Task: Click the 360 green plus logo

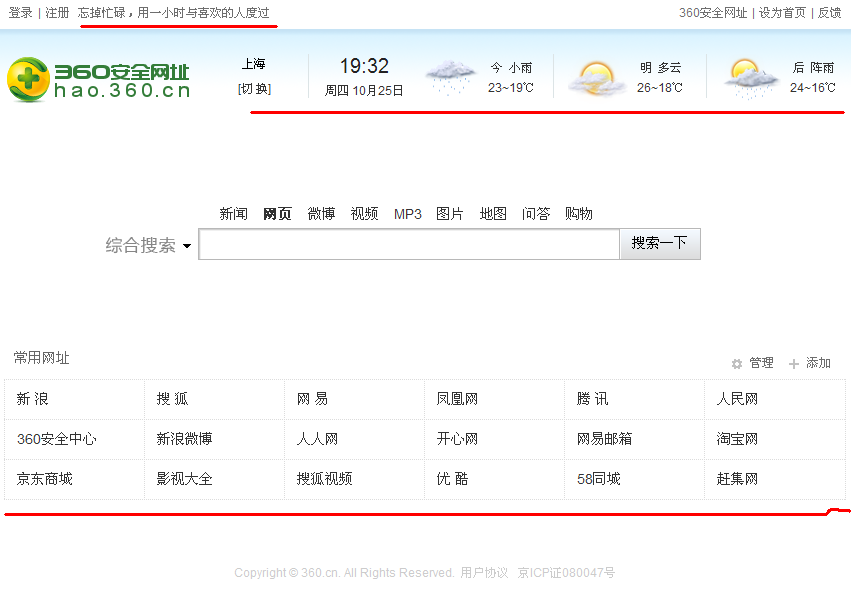Action: click(x=28, y=79)
